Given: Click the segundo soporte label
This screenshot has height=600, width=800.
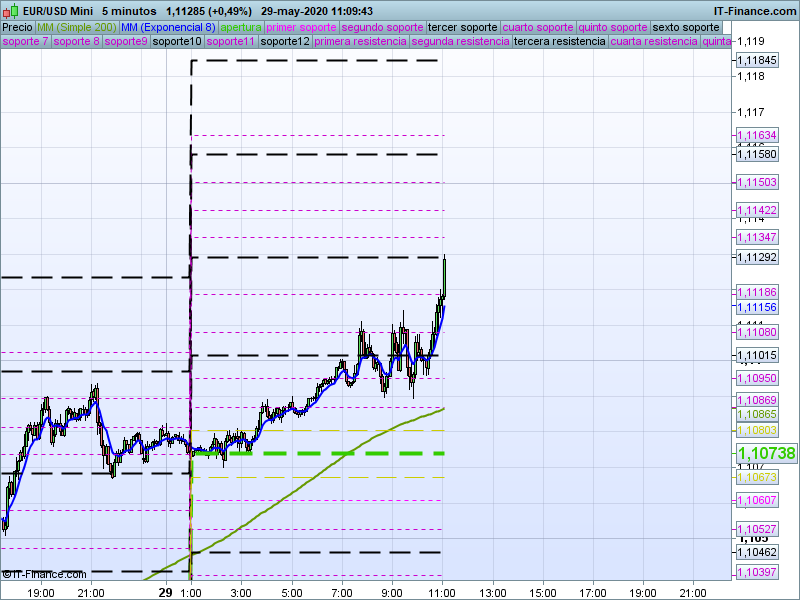Looking at the screenshot, I should tap(382, 28).
